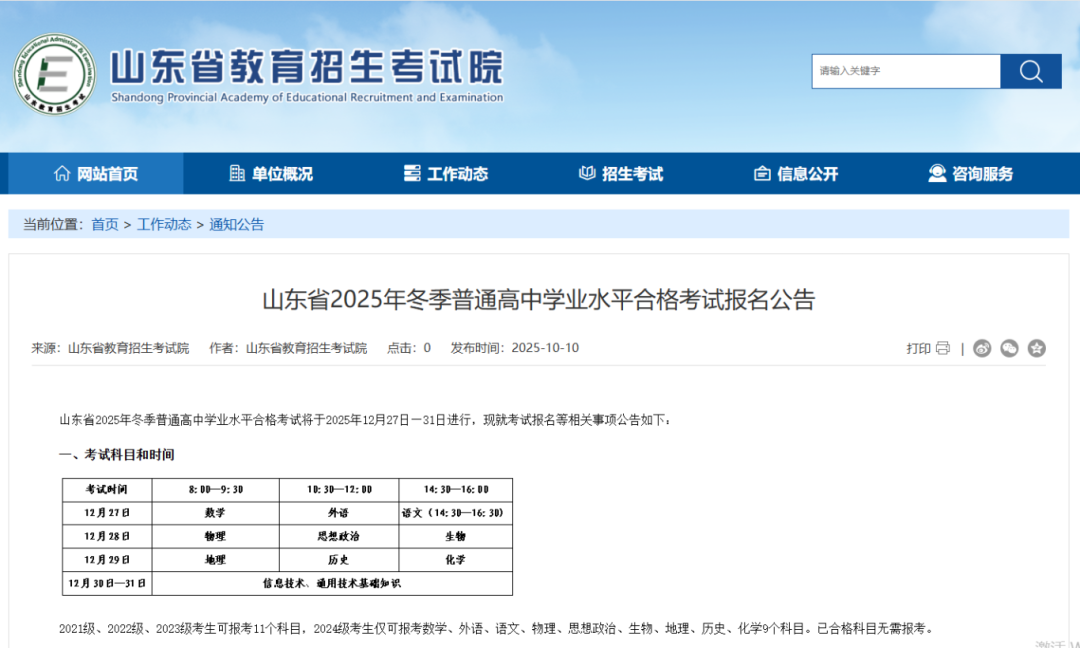The image size is (1080, 648).
Task: Share to Qzone with star icon
Action: click(1037, 348)
